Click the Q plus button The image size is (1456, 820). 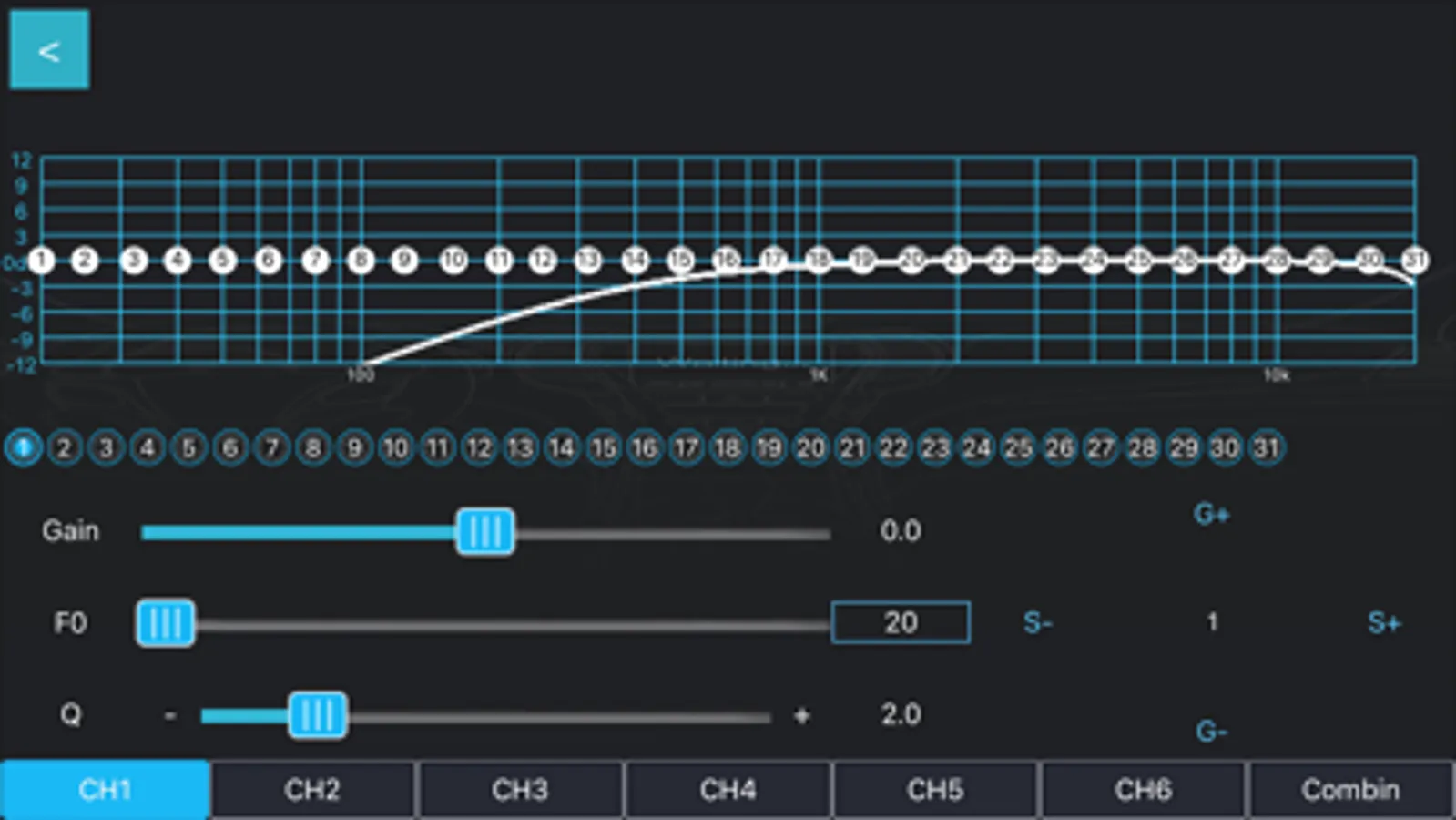point(801,715)
